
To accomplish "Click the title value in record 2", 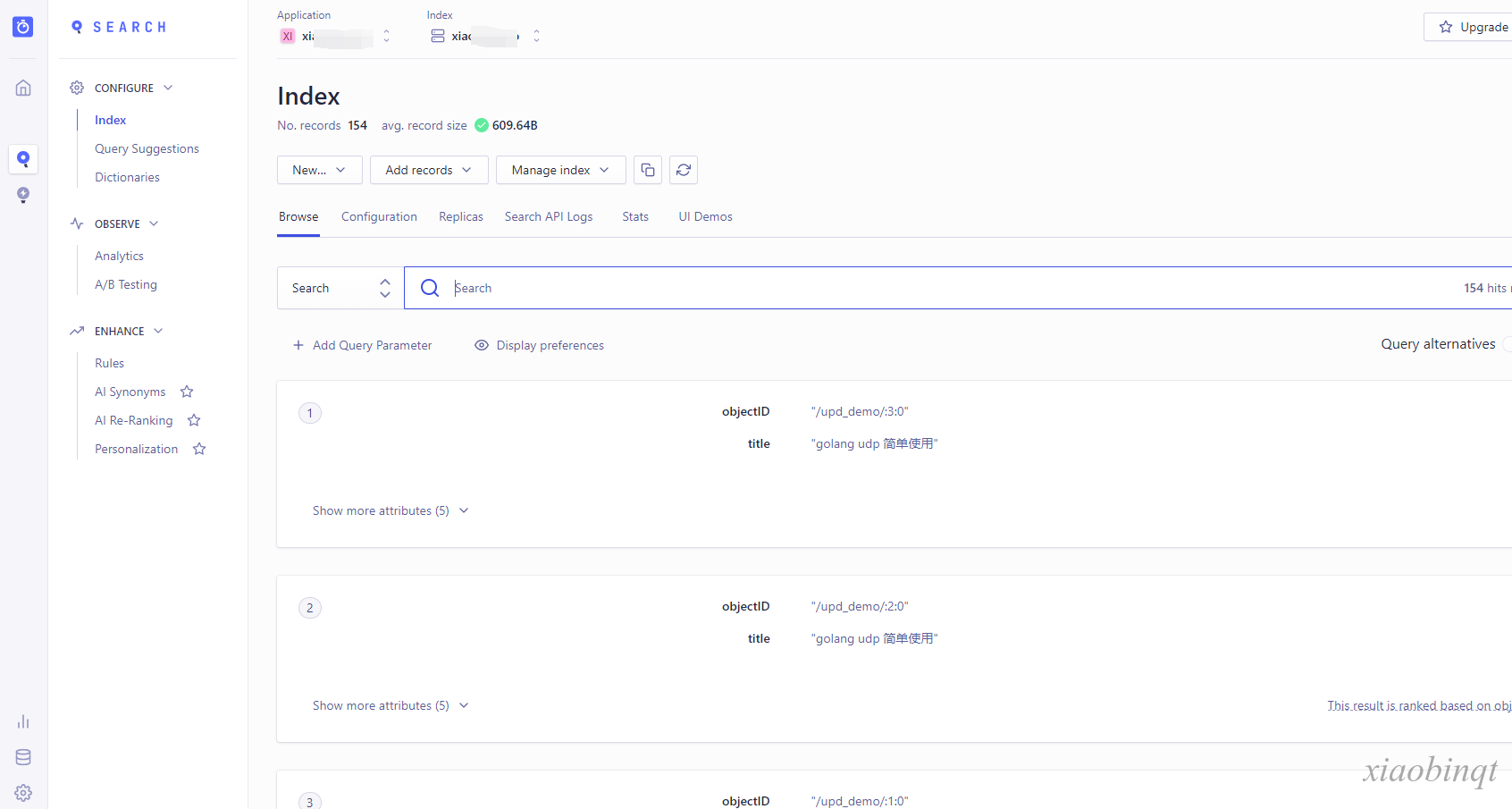I will pos(874,638).
